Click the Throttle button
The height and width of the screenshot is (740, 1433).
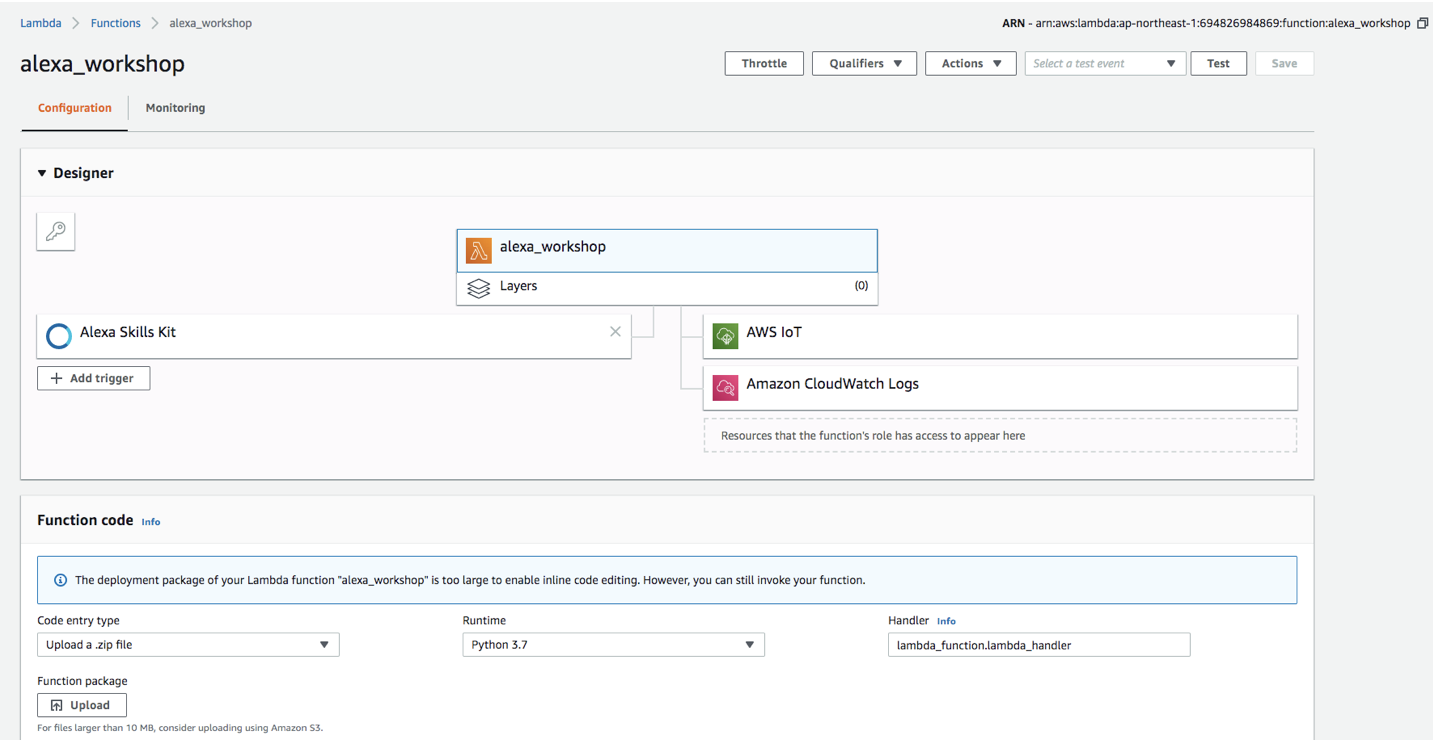pyautogui.click(x=764, y=63)
